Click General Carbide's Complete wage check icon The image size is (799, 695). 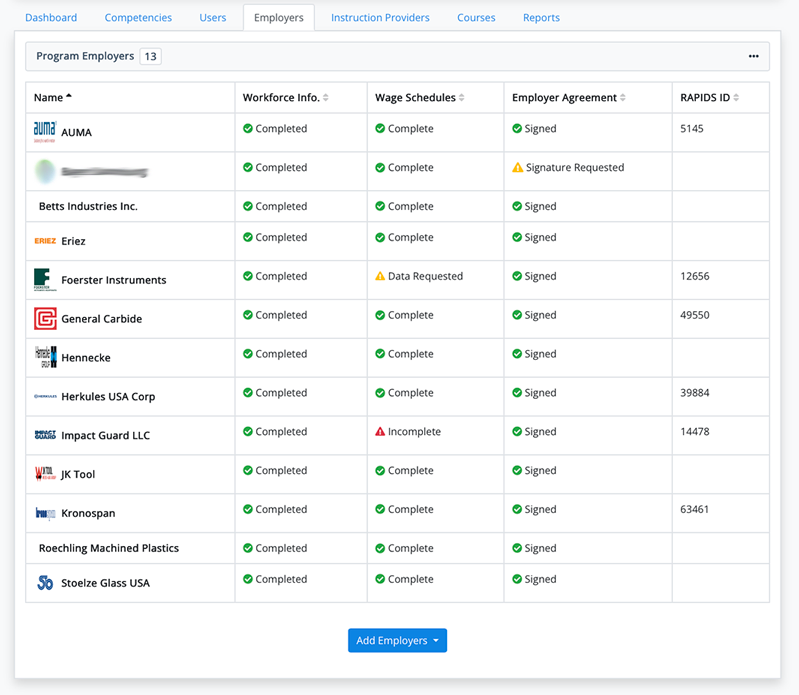pyautogui.click(x=380, y=315)
